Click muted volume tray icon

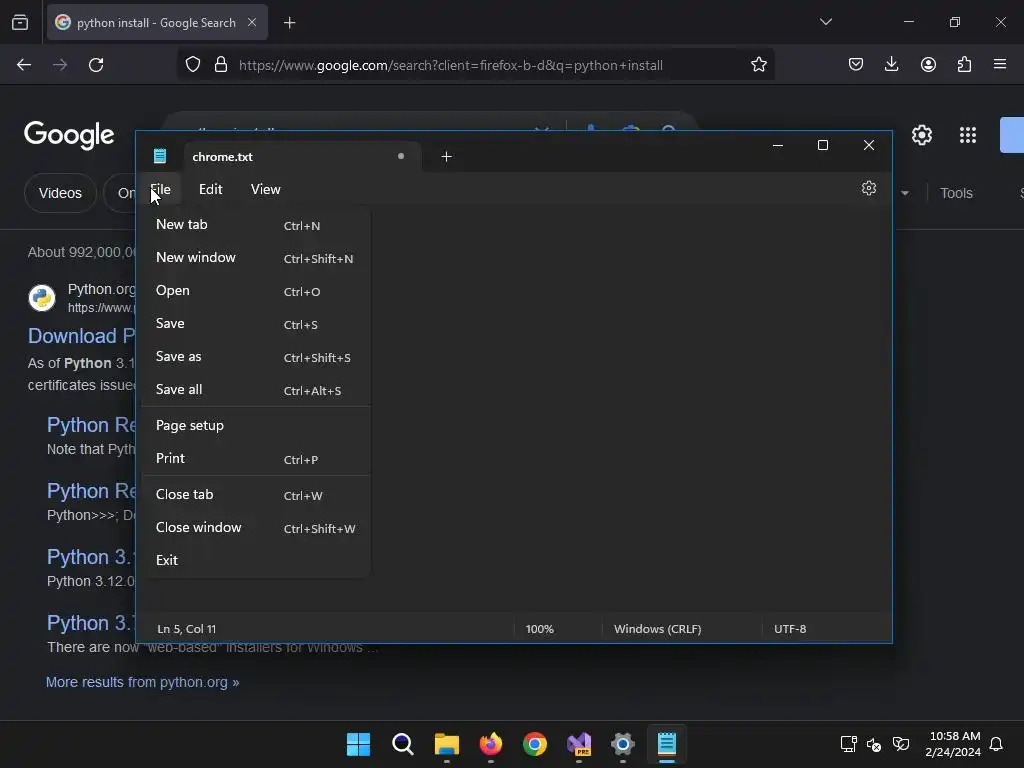pos(874,744)
